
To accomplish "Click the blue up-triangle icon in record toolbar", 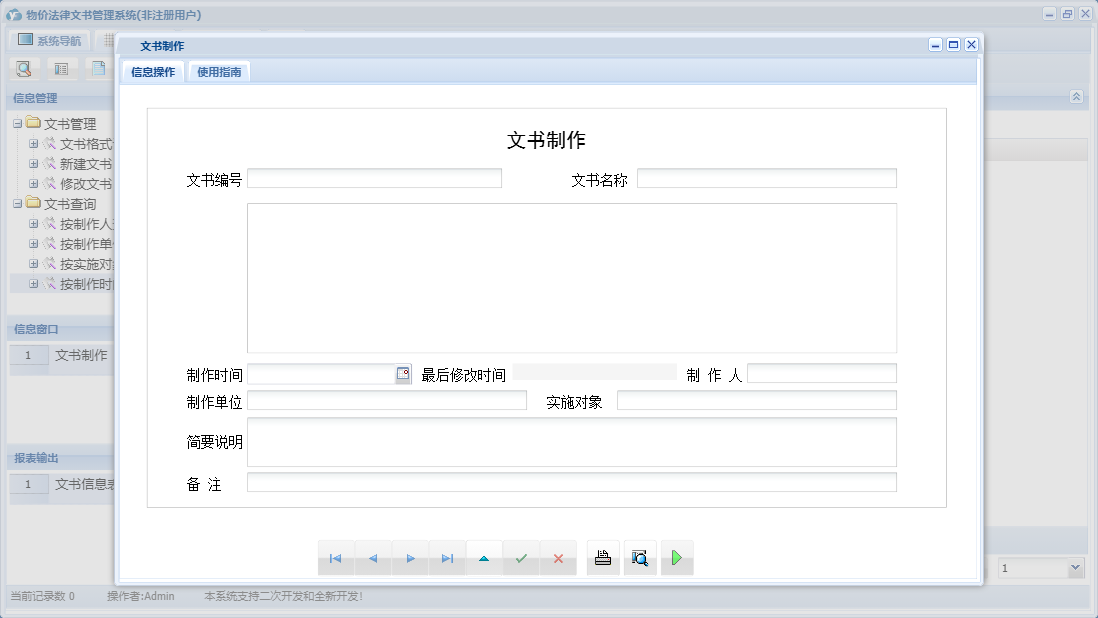I will click(x=484, y=558).
